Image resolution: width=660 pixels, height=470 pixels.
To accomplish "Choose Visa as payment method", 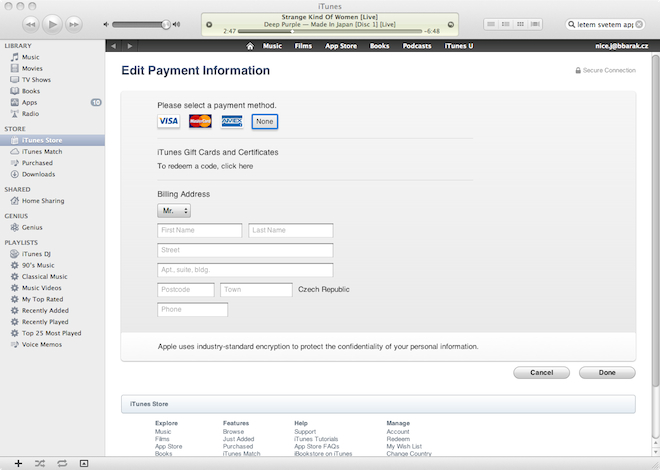I will click(x=168, y=121).
